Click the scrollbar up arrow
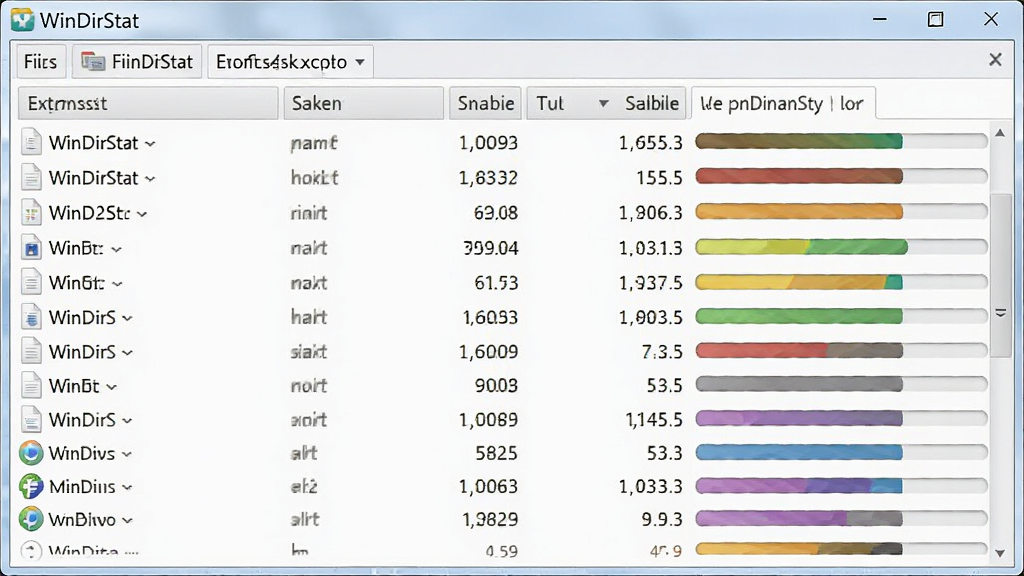This screenshot has height=576, width=1024. [x=1000, y=133]
